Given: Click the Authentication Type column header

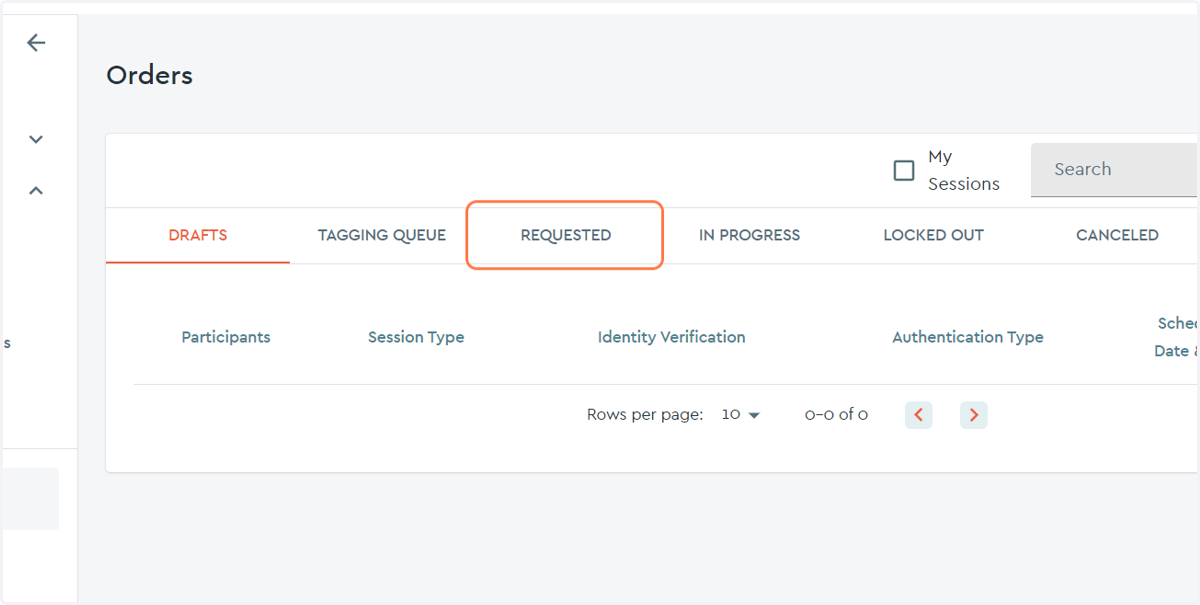Looking at the screenshot, I should pos(968,337).
